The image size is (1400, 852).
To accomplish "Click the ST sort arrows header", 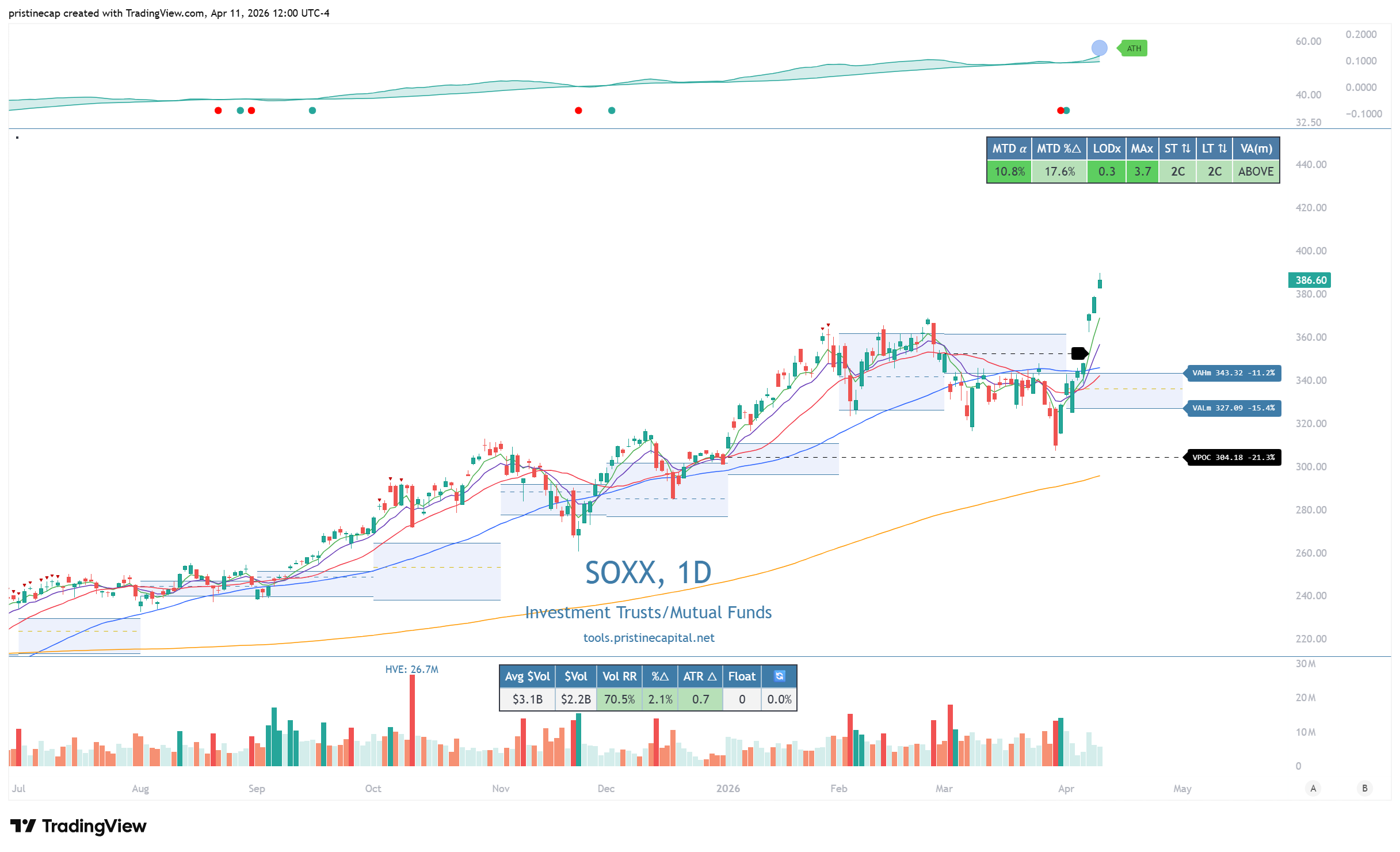I will (x=1177, y=149).
